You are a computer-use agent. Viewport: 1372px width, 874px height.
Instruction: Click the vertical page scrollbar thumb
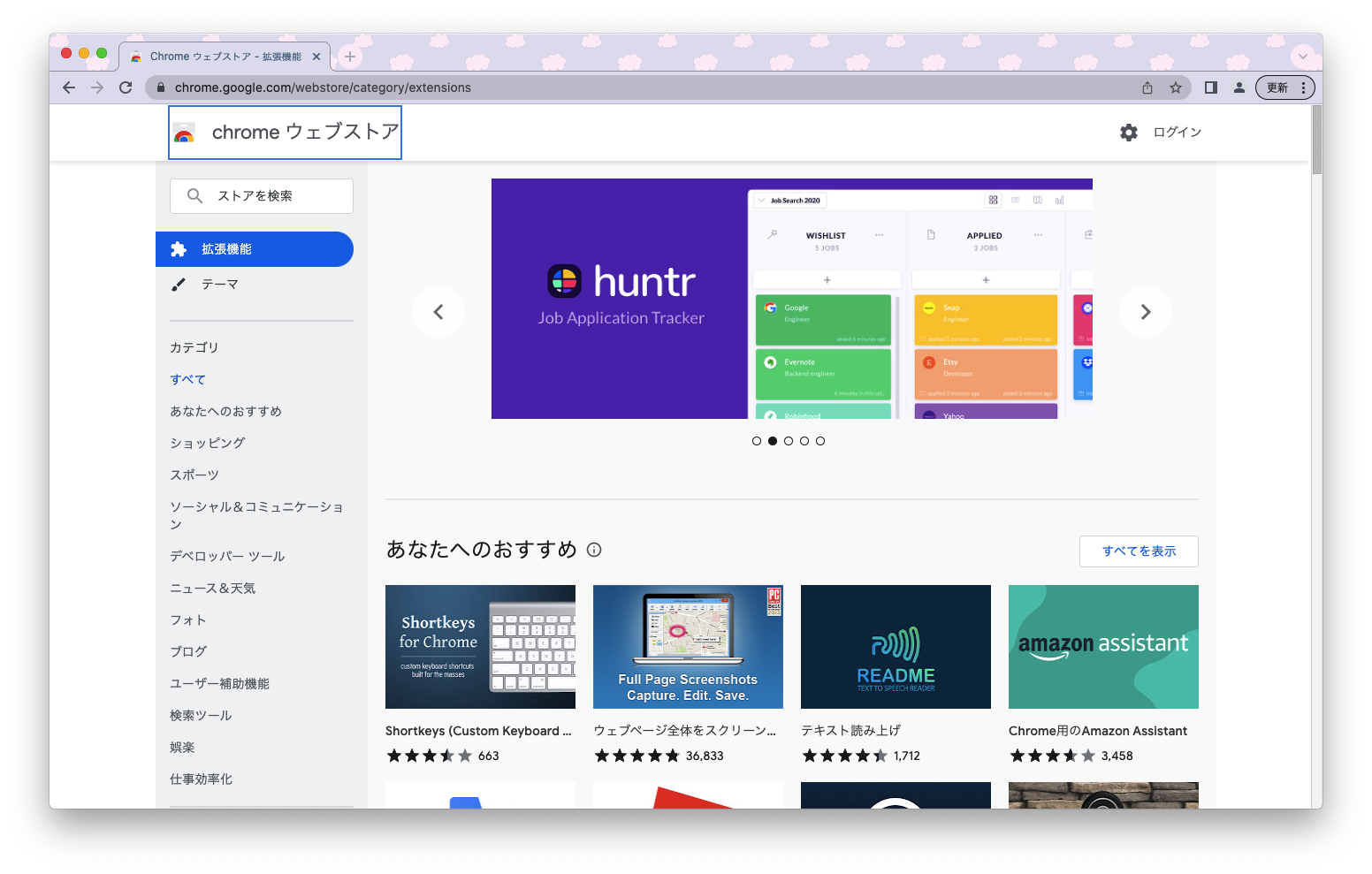tap(1316, 141)
